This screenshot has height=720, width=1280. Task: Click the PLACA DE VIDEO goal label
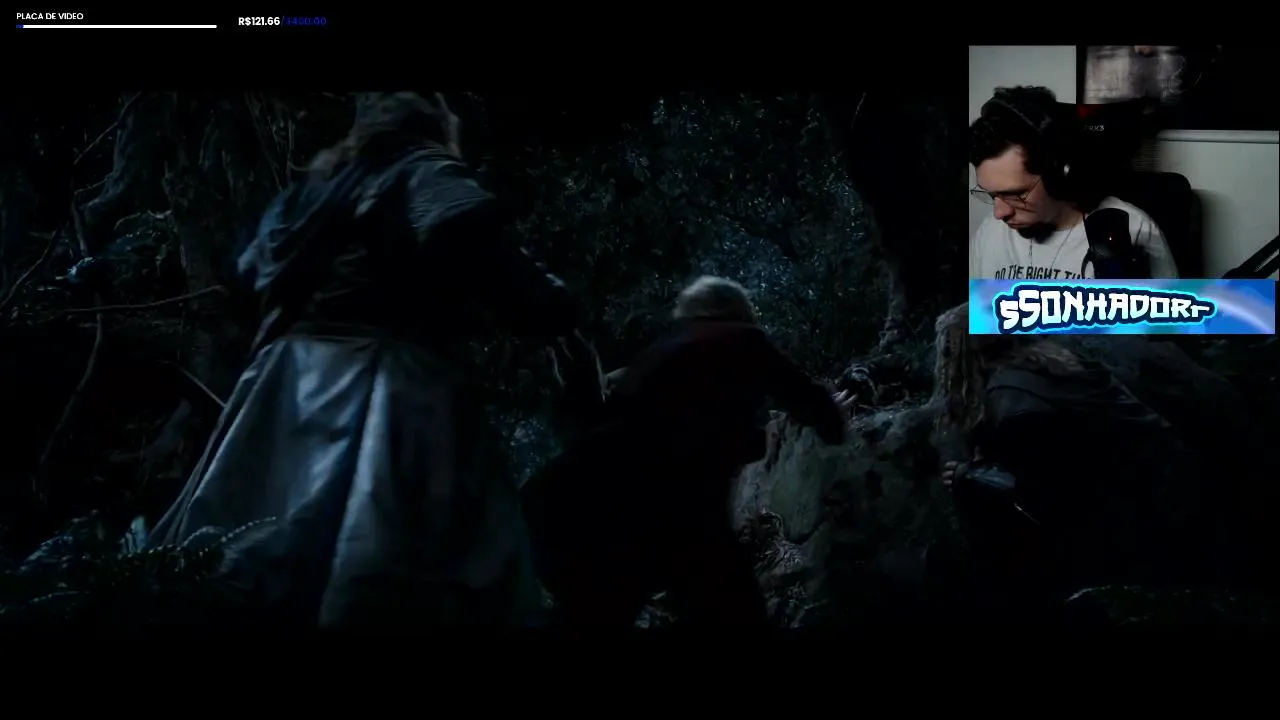pyautogui.click(x=50, y=16)
